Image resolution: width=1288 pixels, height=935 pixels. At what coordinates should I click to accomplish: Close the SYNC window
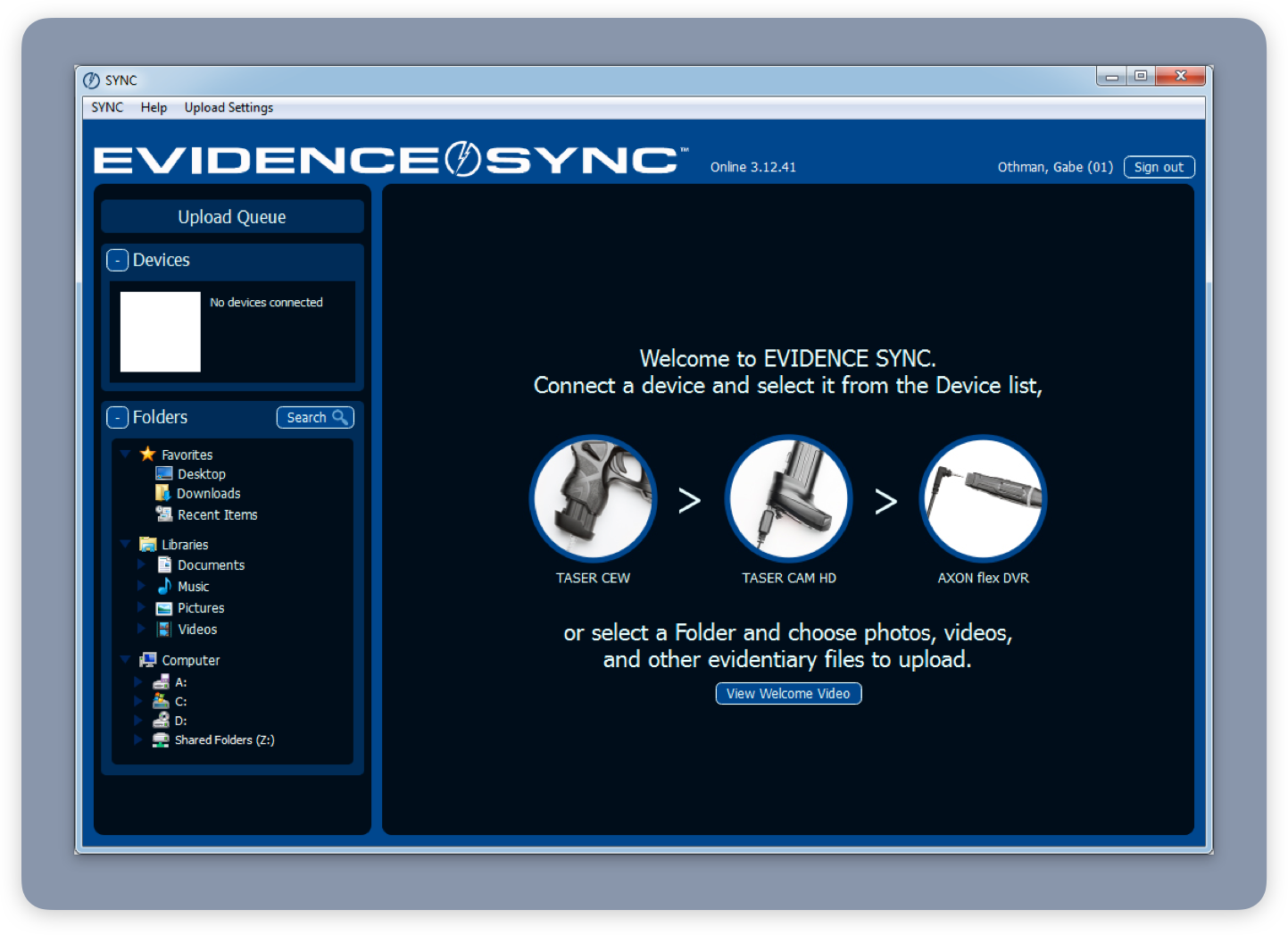pos(1180,77)
